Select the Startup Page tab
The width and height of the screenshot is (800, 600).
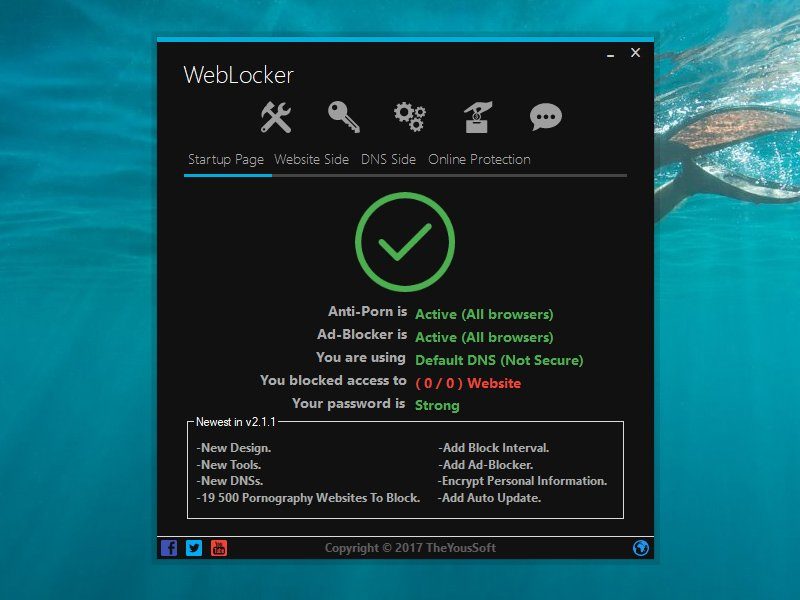coord(226,160)
